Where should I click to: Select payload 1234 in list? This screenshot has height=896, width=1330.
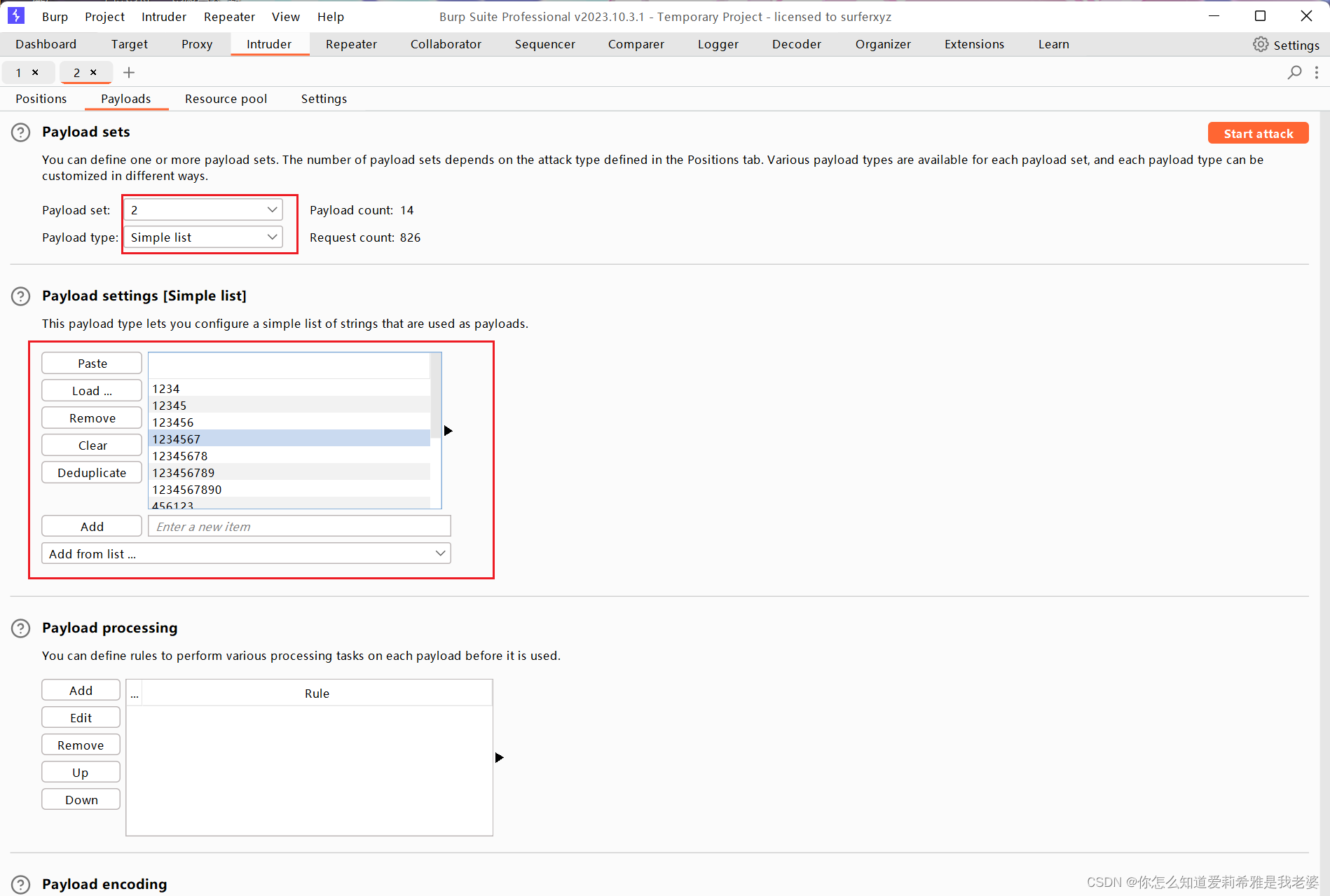289,388
